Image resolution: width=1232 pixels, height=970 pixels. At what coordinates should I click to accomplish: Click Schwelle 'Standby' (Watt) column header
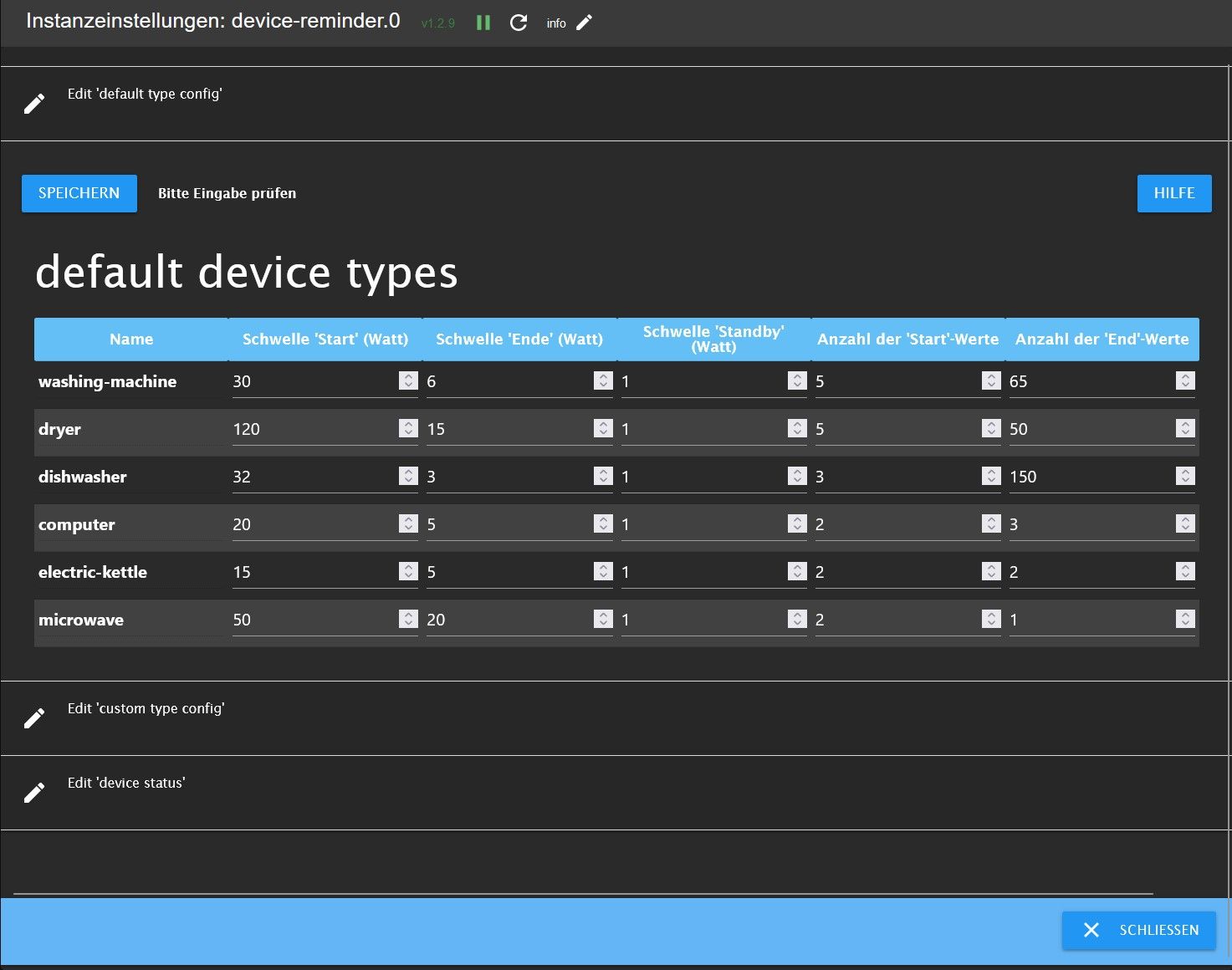coord(713,339)
